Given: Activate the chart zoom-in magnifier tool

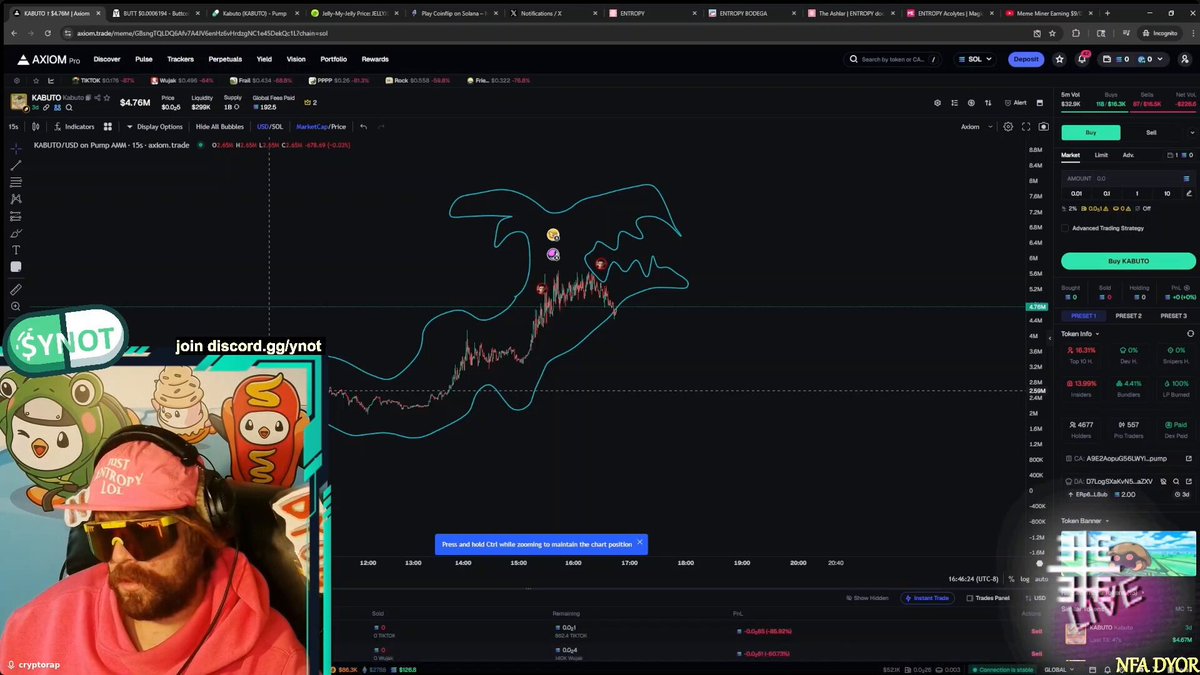Looking at the screenshot, I should pyautogui.click(x=16, y=307).
